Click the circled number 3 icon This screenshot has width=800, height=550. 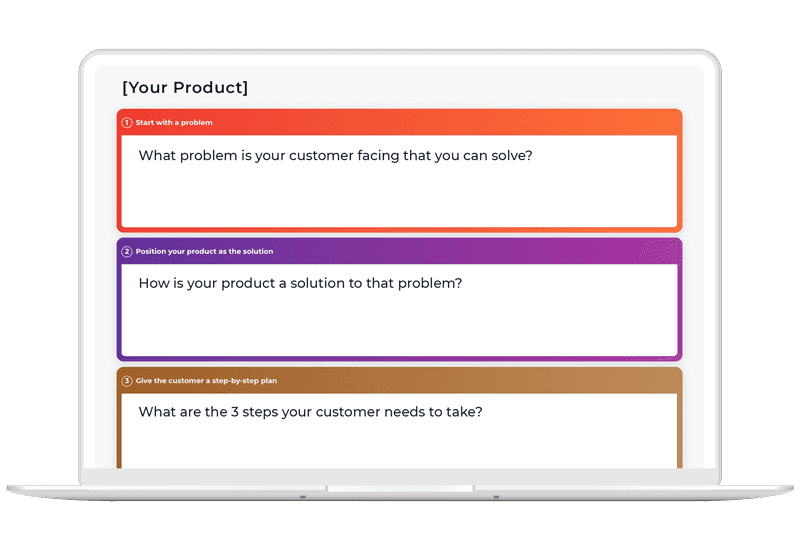pyautogui.click(x=127, y=381)
